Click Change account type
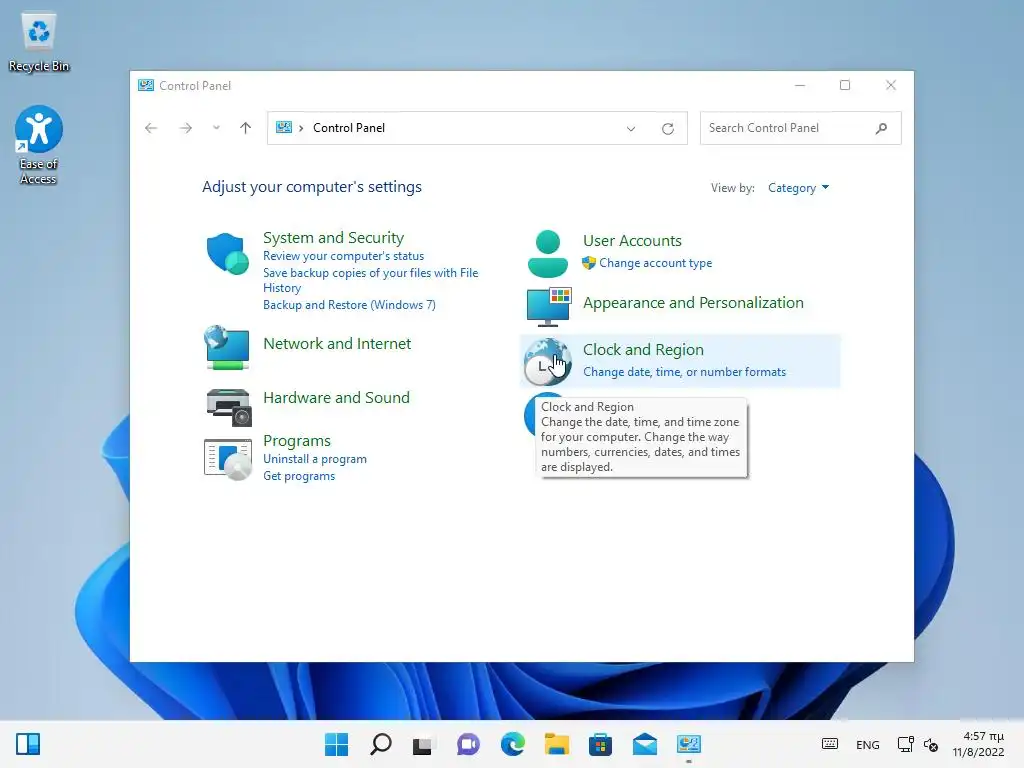1024x768 pixels. pyautogui.click(x=656, y=263)
